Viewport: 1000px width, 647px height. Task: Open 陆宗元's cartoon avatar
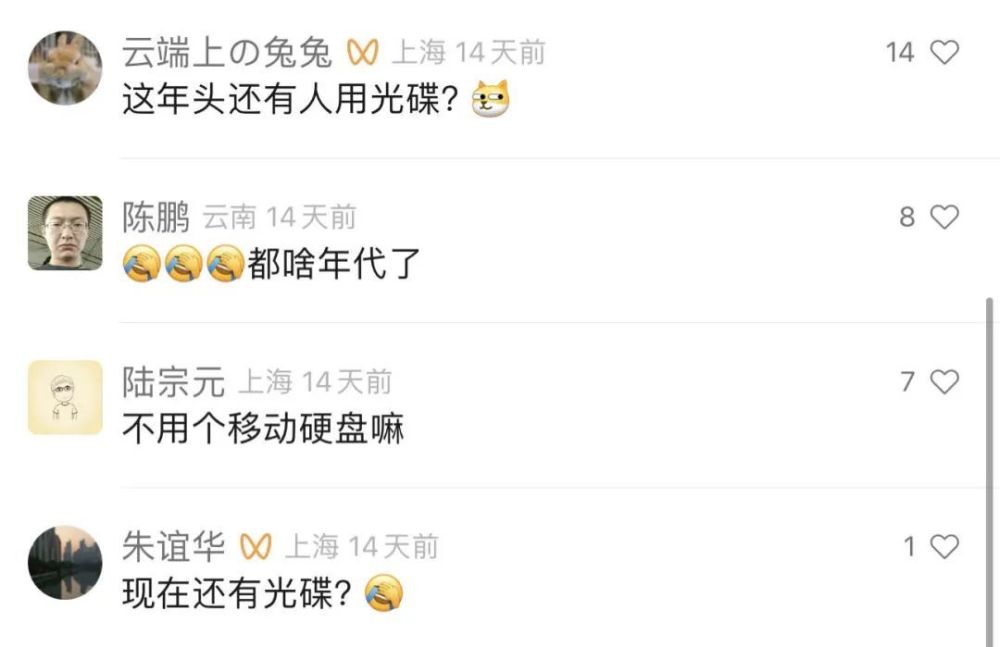pos(65,398)
